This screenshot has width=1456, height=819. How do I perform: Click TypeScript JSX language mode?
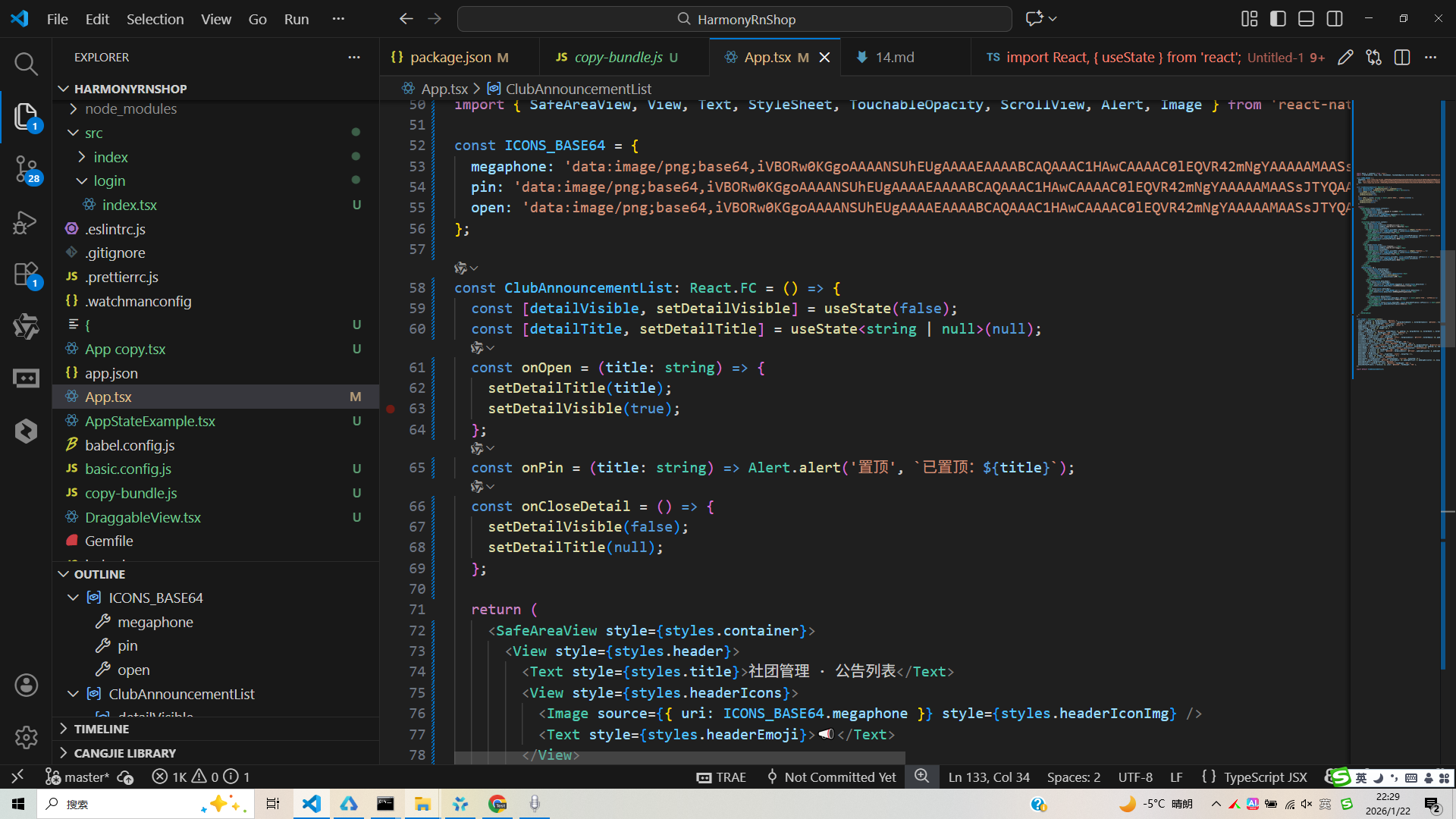pyautogui.click(x=1264, y=777)
